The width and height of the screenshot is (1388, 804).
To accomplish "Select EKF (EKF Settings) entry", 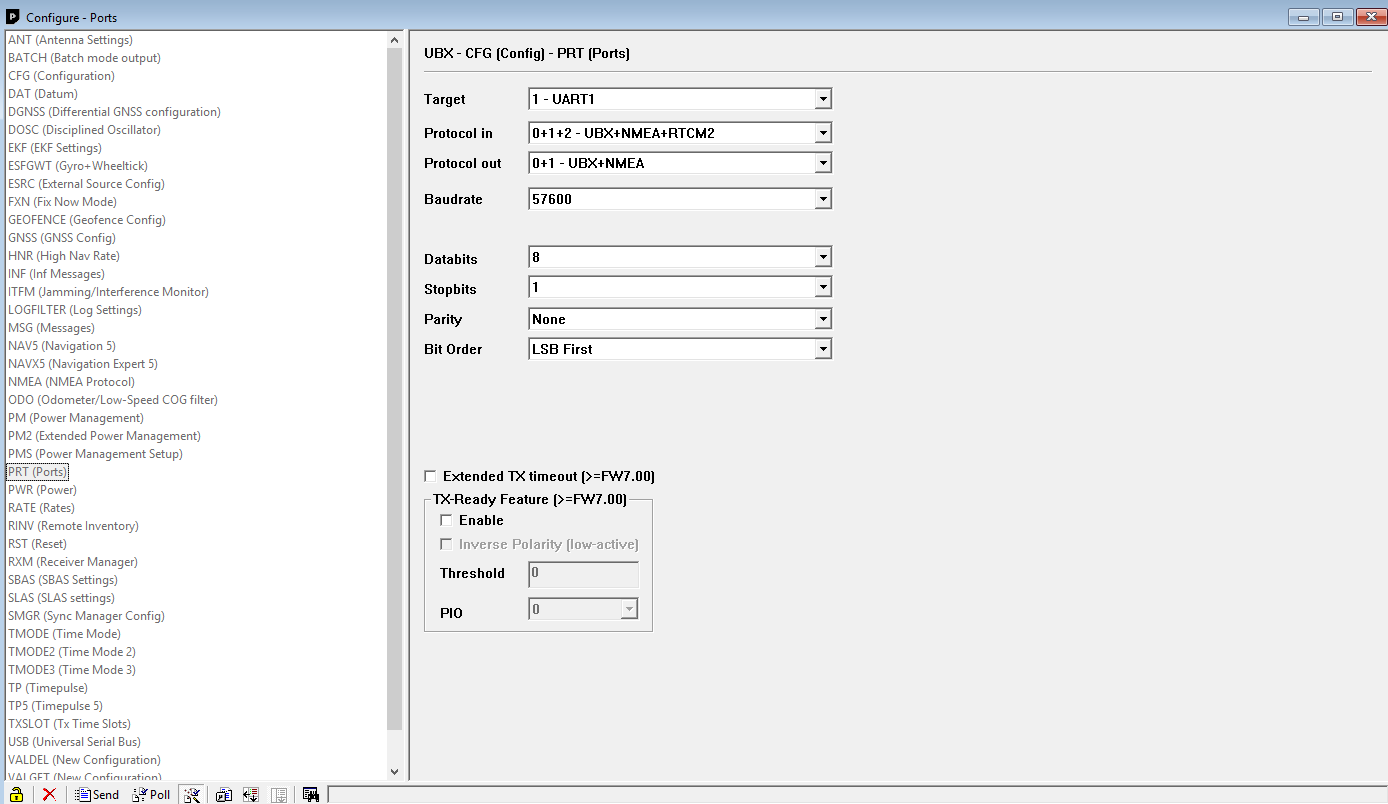I will pyautogui.click(x=55, y=148).
